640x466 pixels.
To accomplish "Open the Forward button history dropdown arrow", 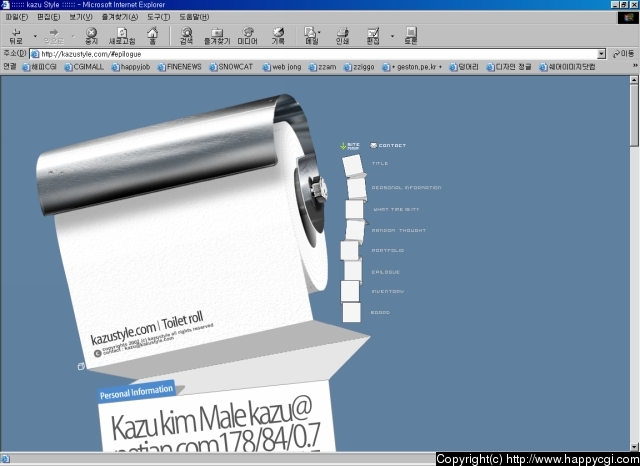I will (x=73, y=36).
